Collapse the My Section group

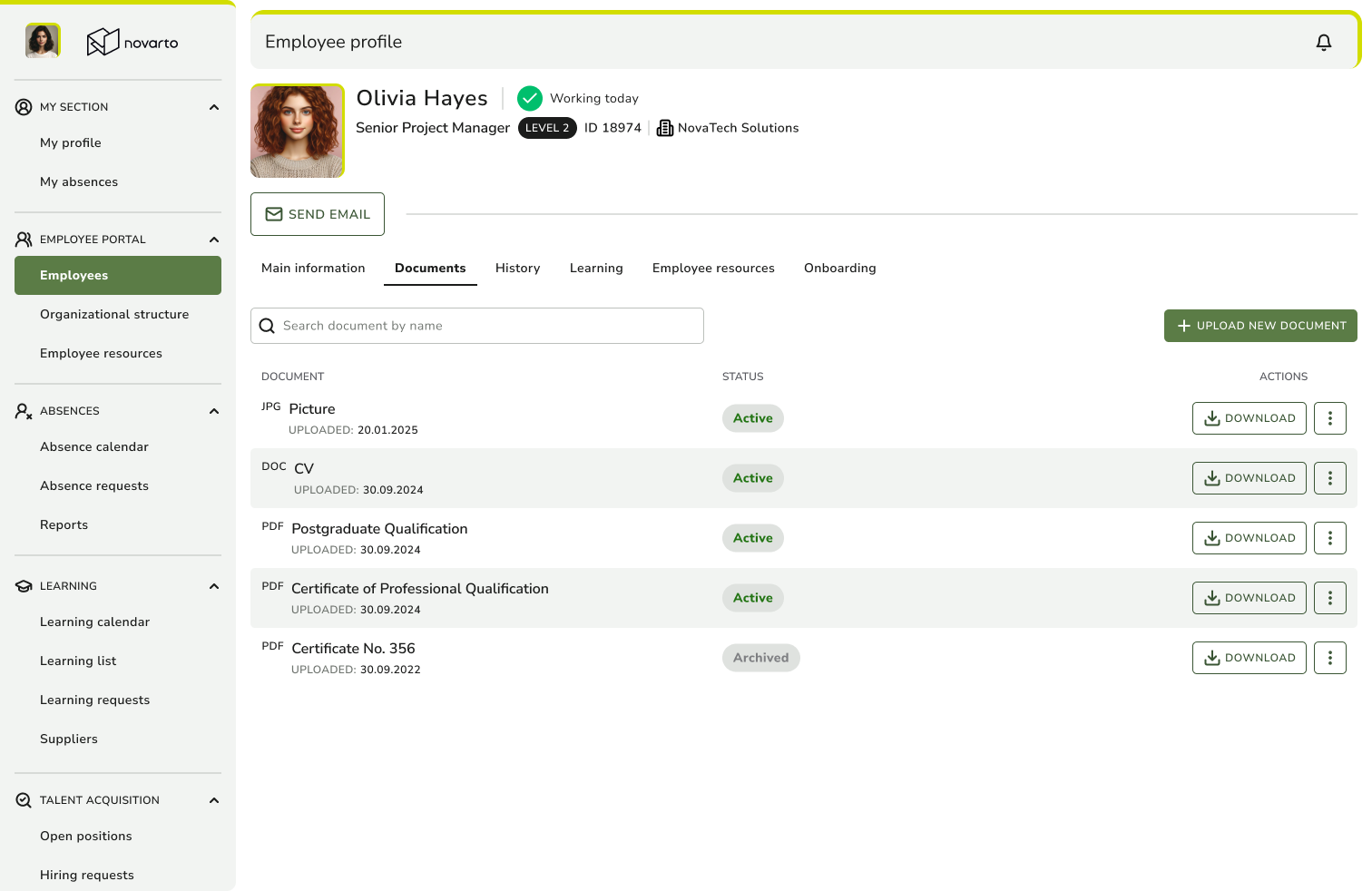coord(214,107)
